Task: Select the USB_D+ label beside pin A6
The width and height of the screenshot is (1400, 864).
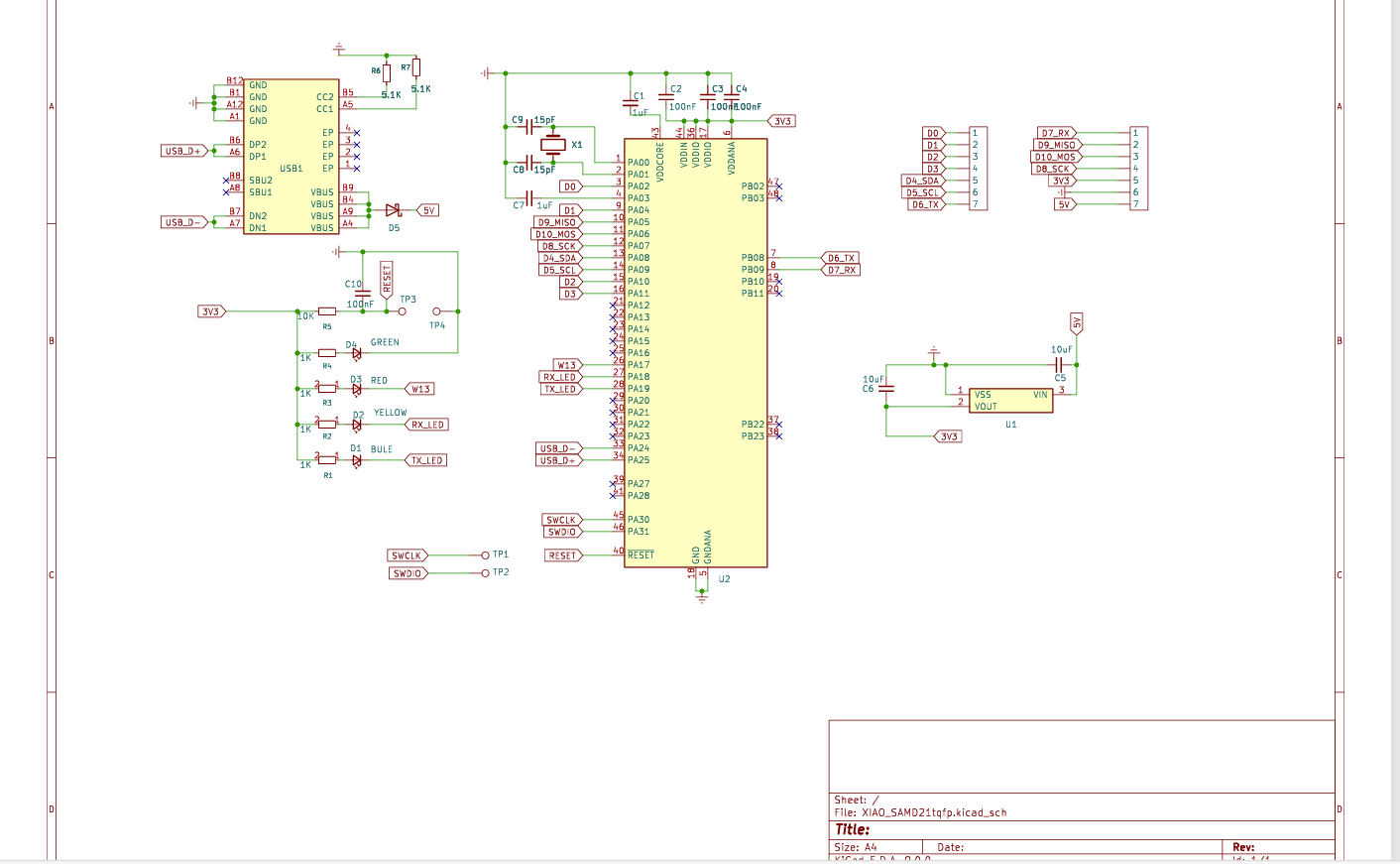Action: pos(185,151)
